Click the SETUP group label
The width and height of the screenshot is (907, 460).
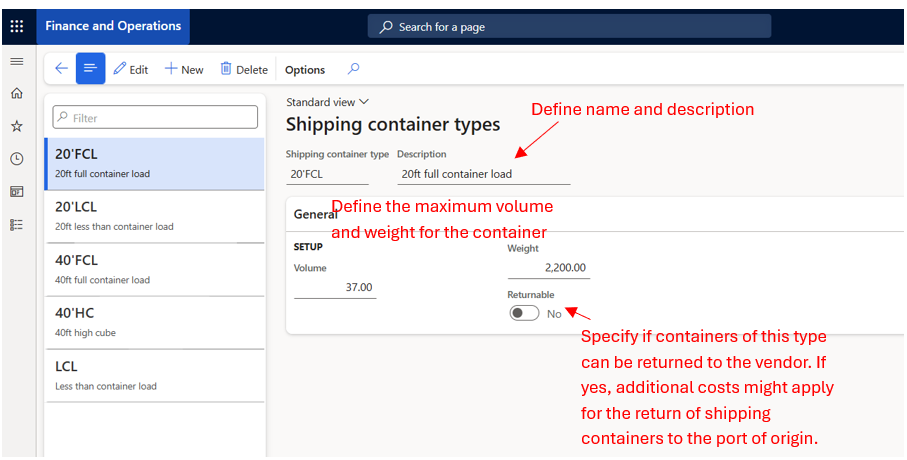(308, 247)
